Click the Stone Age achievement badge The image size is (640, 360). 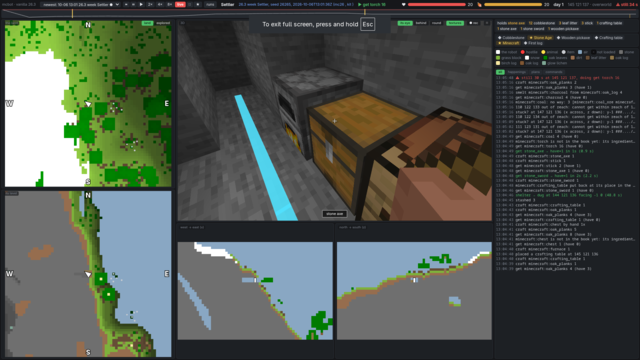click(x=540, y=38)
